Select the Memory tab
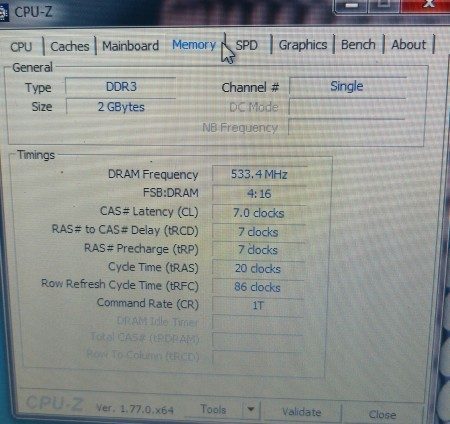This screenshot has width=450, height=424. (x=194, y=45)
